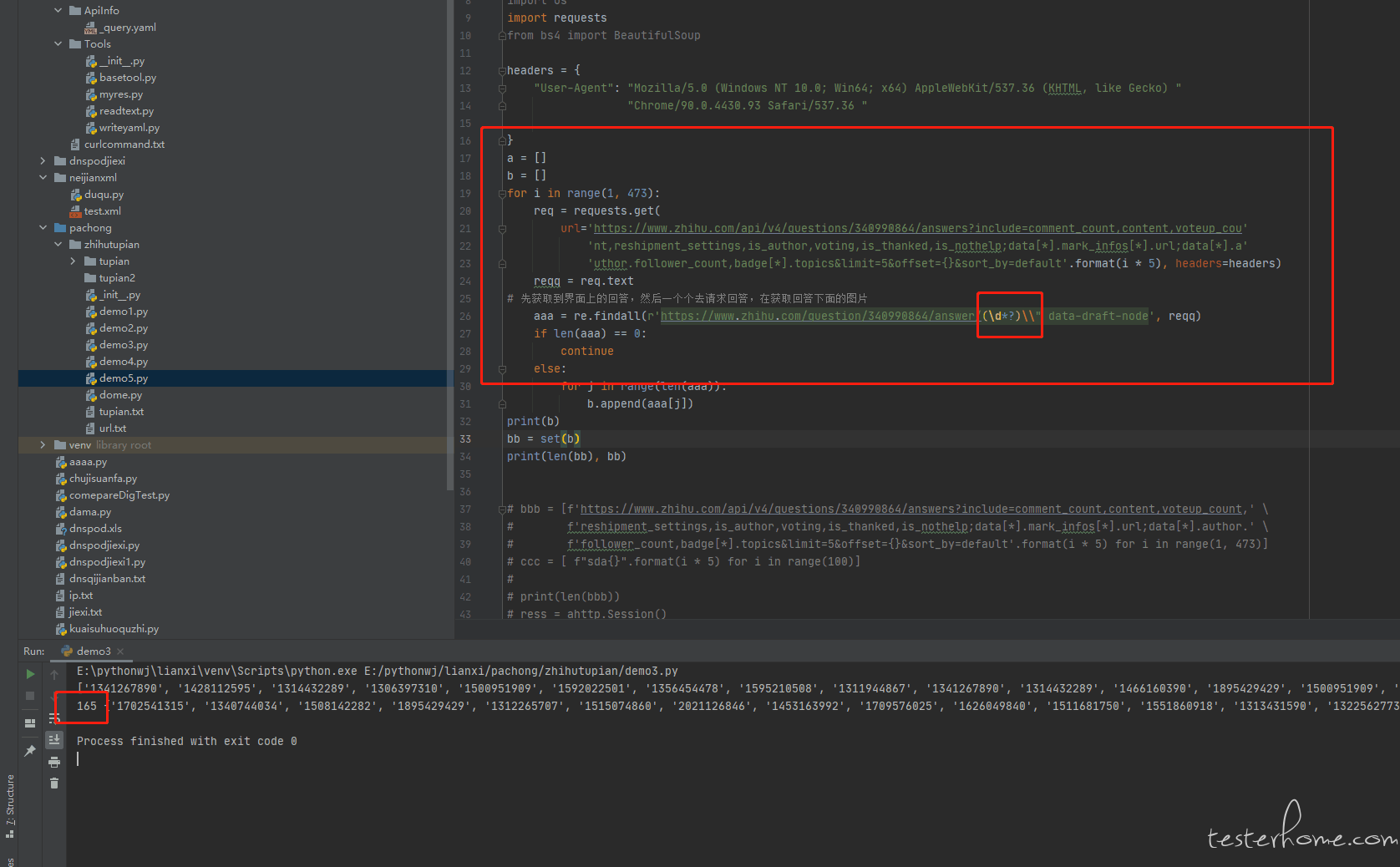This screenshot has width=1400, height=867.
Task: Open the zhihu API URL link on line 21
Action: [x=918, y=229]
